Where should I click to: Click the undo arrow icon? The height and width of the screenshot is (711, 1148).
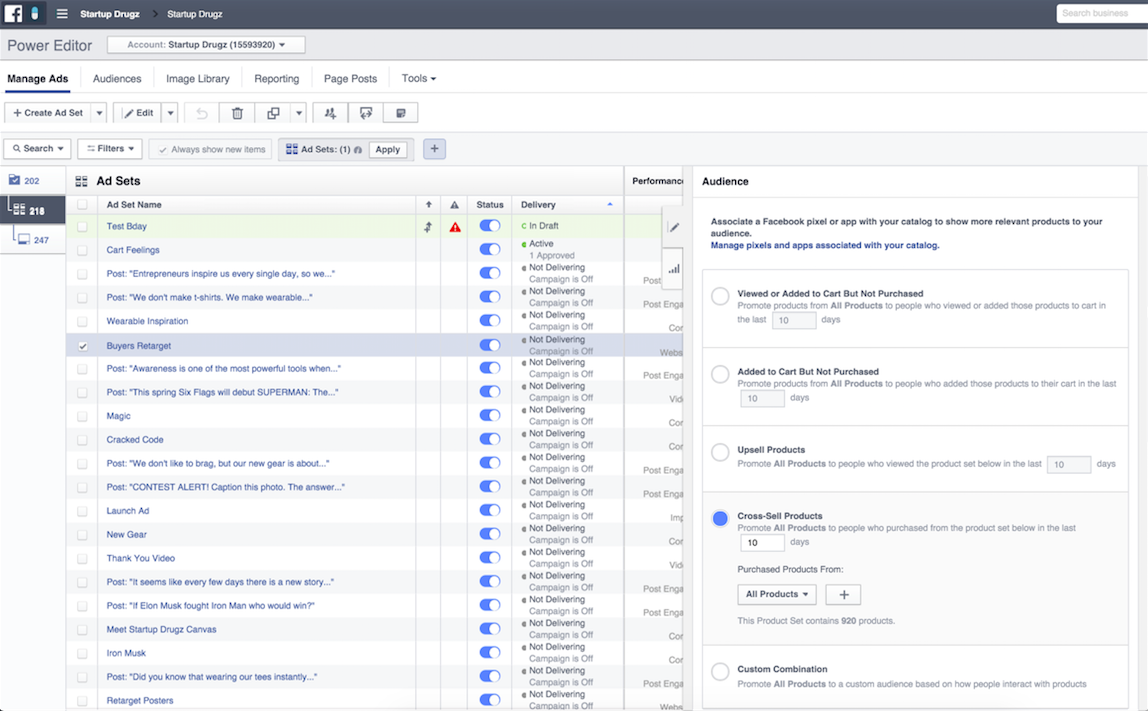click(x=202, y=113)
